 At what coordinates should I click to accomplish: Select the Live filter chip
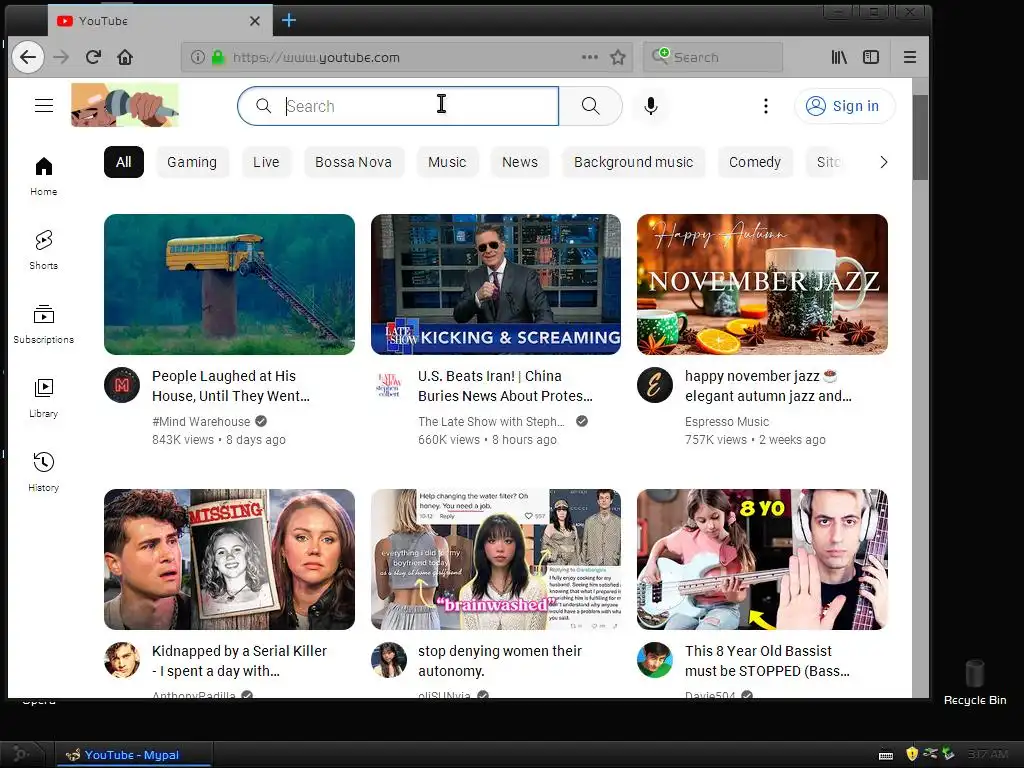pos(266,162)
